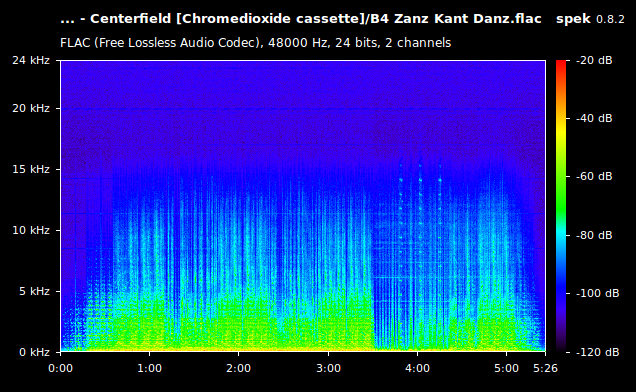Click the '24 kHz' frequency axis label
The height and width of the screenshot is (392, 636).
click(x=31, y=60)
